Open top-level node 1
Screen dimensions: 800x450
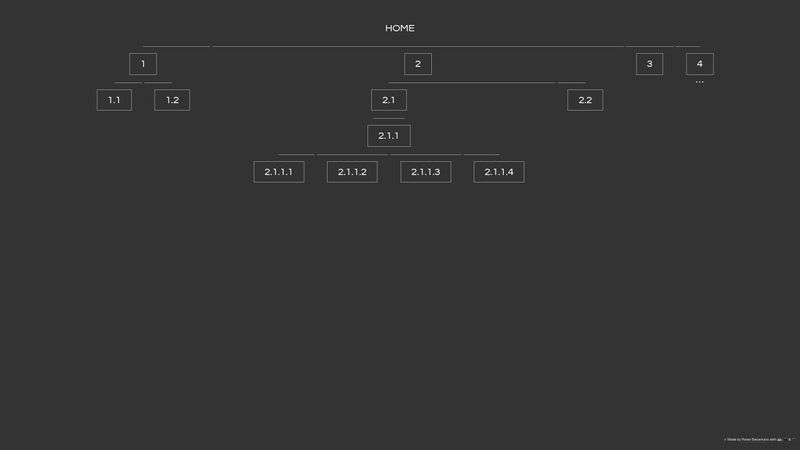click(143, 64)
